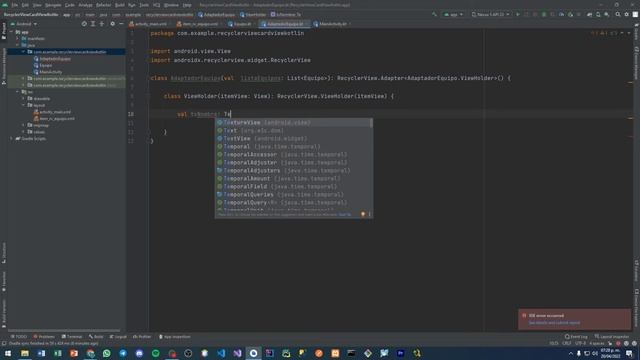This screenshot has height=360, width=640.
Task: Choose TemporalAdjuster completion suggestion
Action: (293, 162)
